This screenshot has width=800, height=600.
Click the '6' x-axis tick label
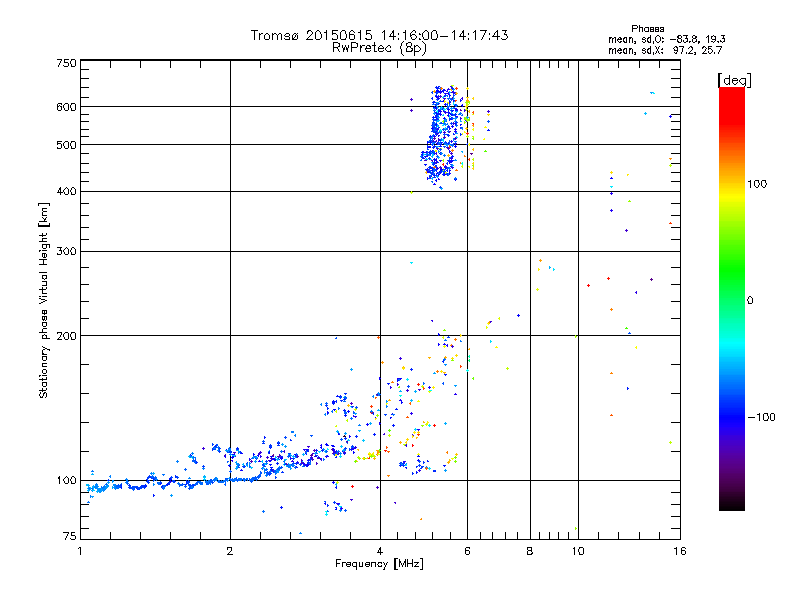(467, 551)
